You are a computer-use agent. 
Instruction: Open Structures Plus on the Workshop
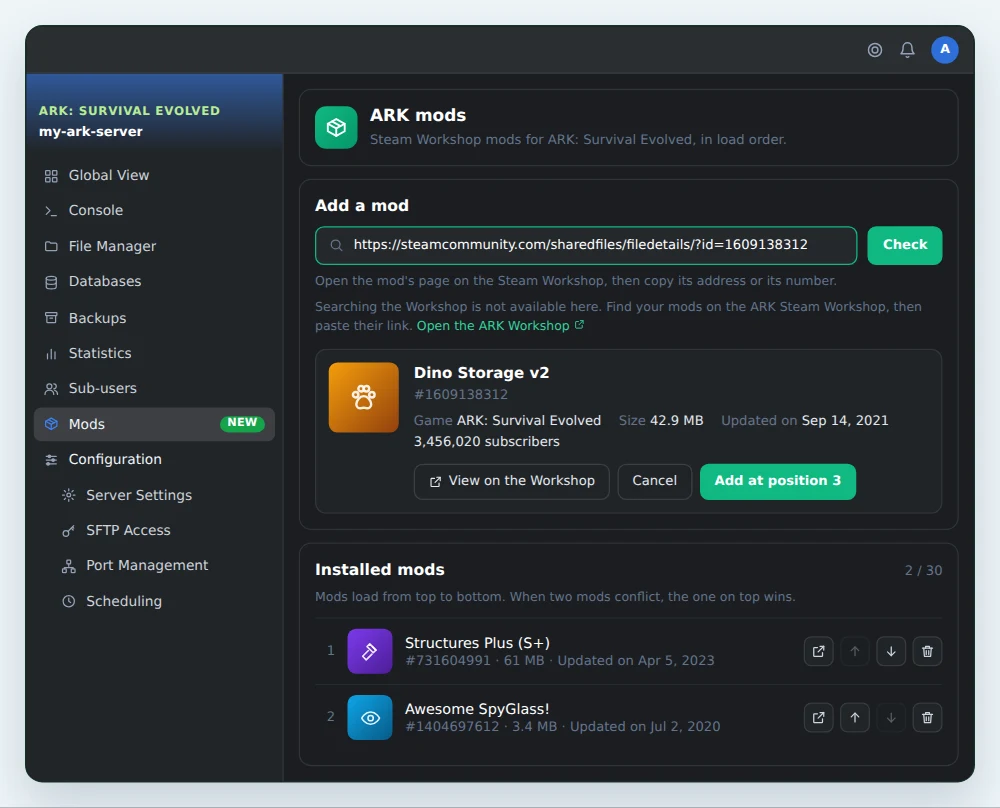click(818, 651)
